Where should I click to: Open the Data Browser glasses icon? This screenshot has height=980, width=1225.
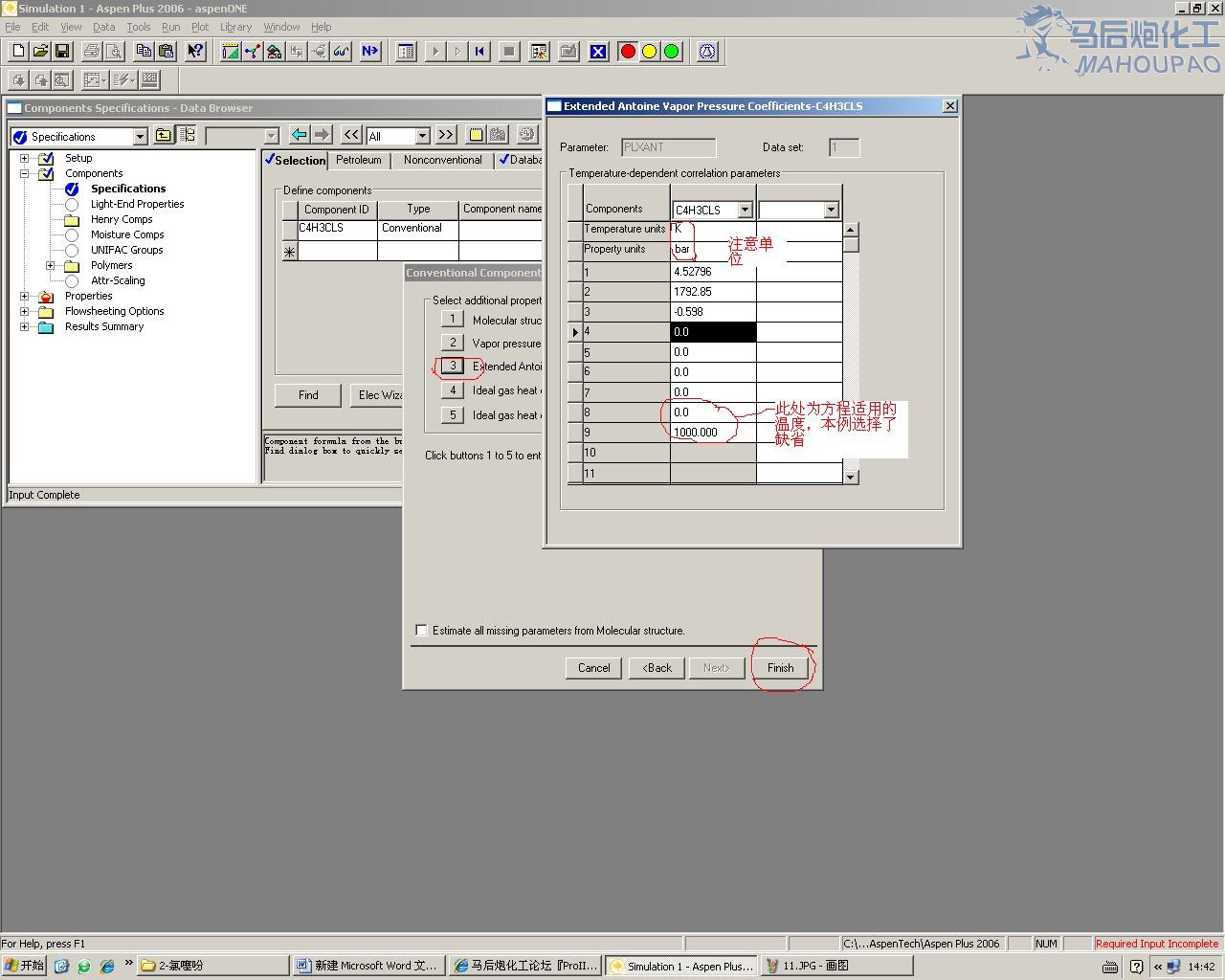pos(341,51)
